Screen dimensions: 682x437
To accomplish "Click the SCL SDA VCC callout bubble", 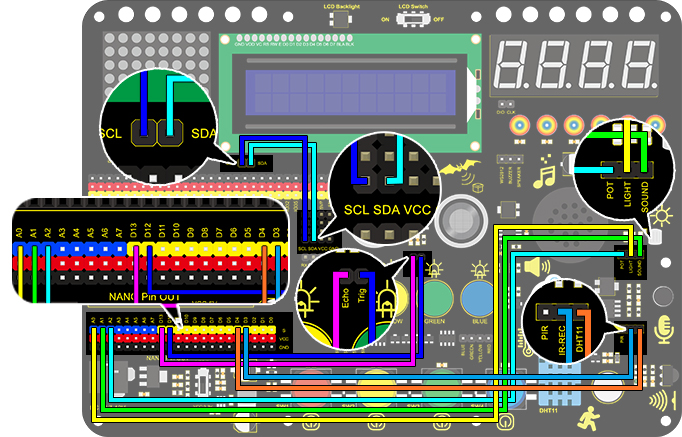I will pyautogui.click(x=385, y=187).
